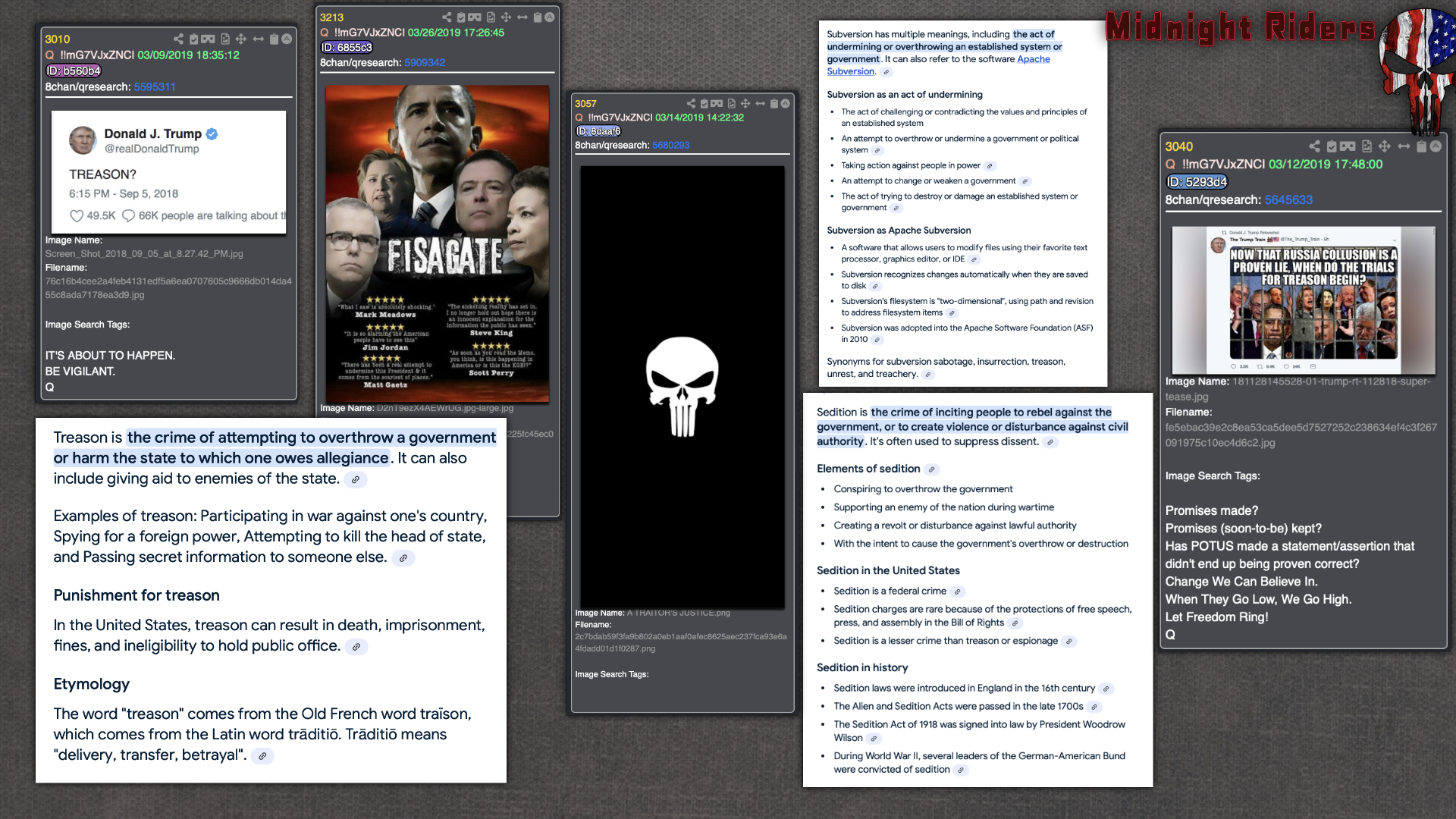Collapse post 3057 with the circled up arrow

pyautogui.click(x=786, y=103)
